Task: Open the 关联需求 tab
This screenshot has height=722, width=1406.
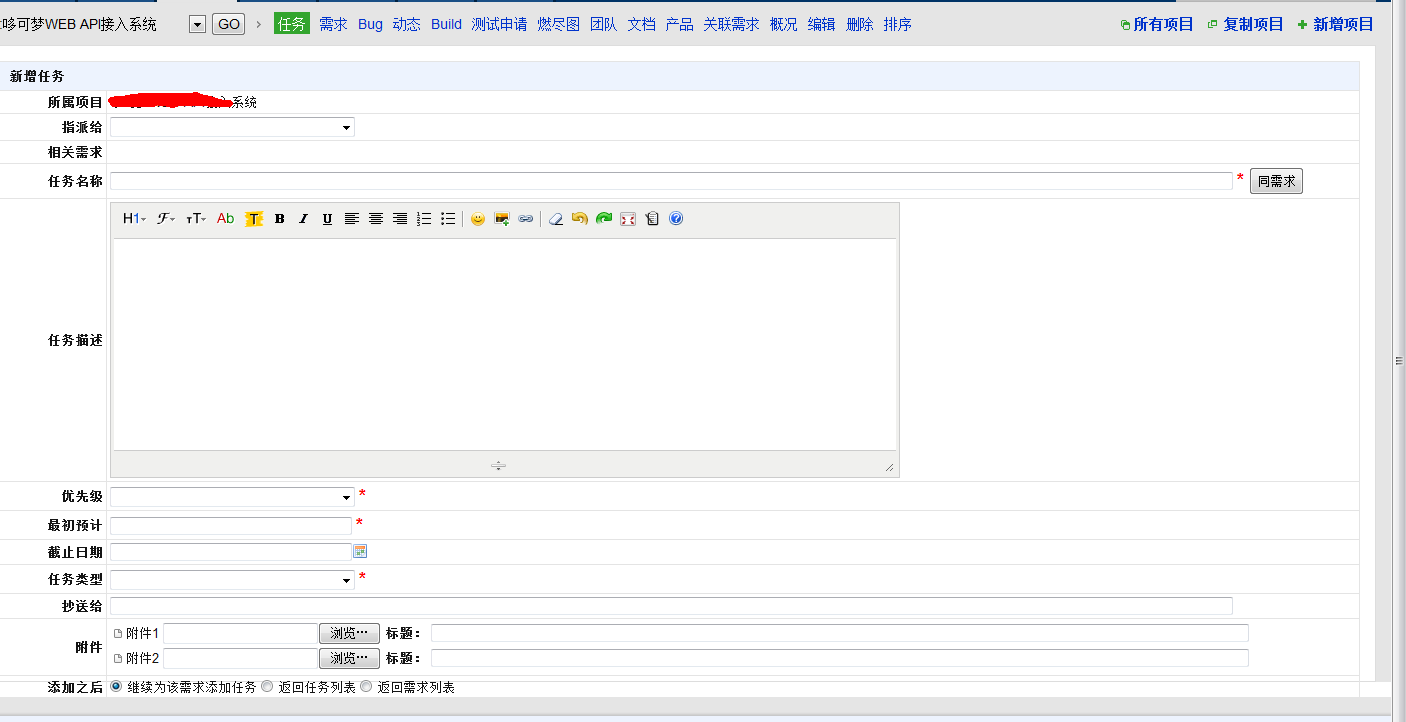Action: [x=731, y=24]
